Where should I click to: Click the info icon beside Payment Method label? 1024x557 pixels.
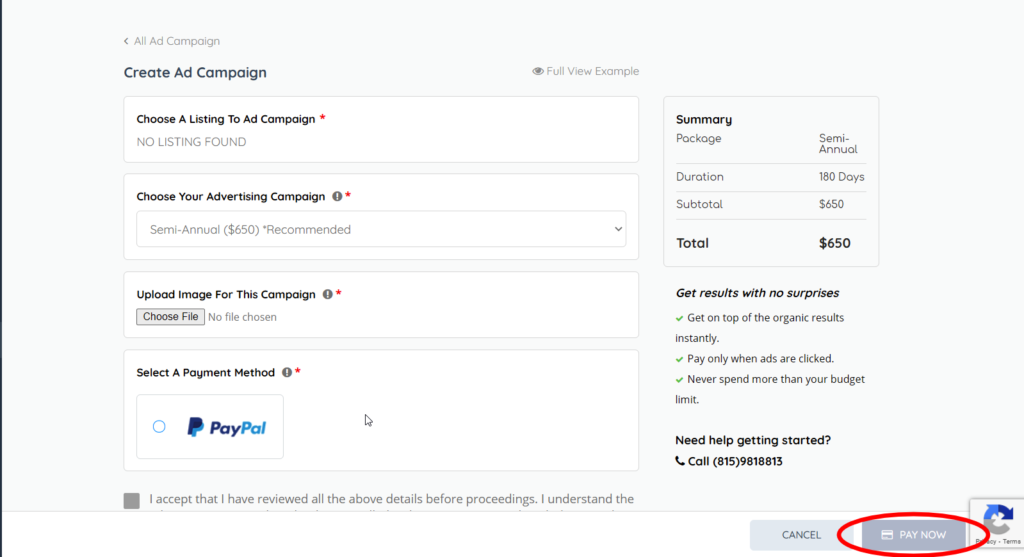click(x=286, y=373)
